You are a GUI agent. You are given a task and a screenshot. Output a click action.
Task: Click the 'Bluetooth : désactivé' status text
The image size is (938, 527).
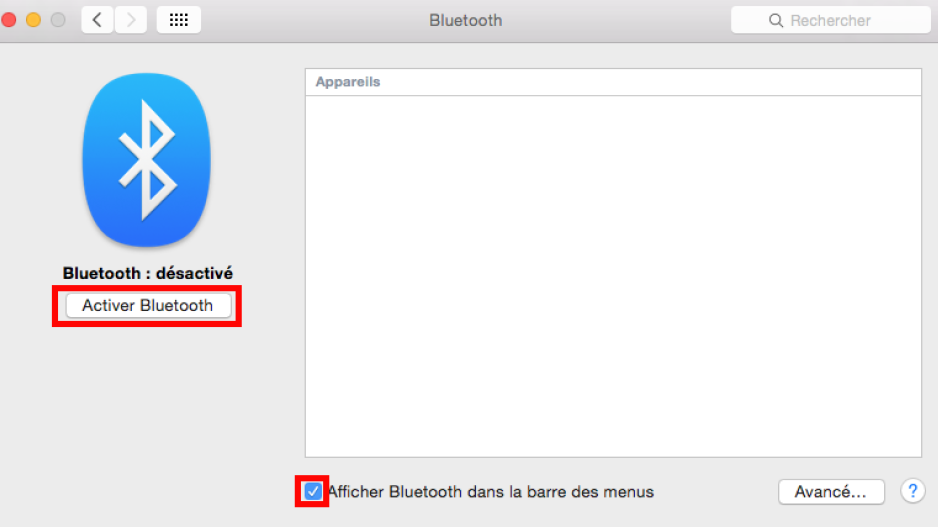(x=148, y=273)
